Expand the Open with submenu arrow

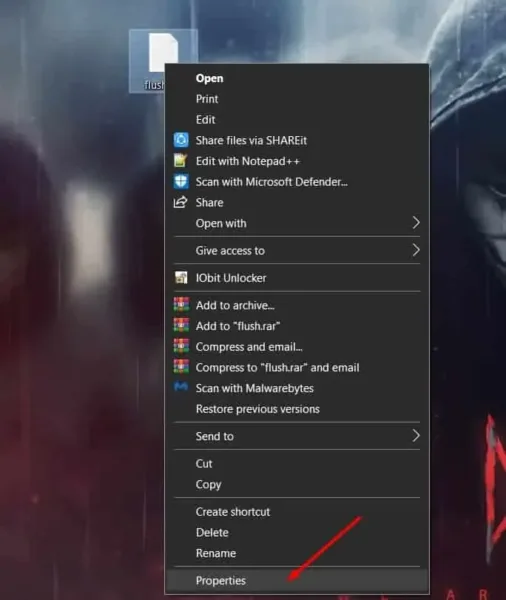click(x=416, y=223)
